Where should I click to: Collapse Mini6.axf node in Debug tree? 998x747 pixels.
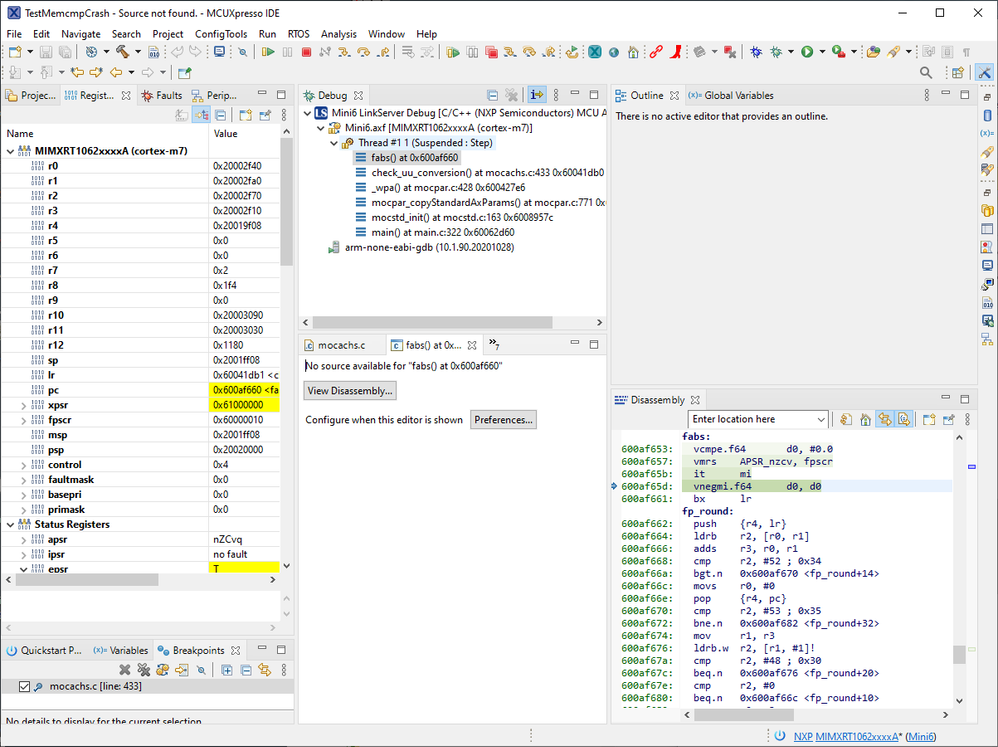pyautogui.click(x=321, y=128)
